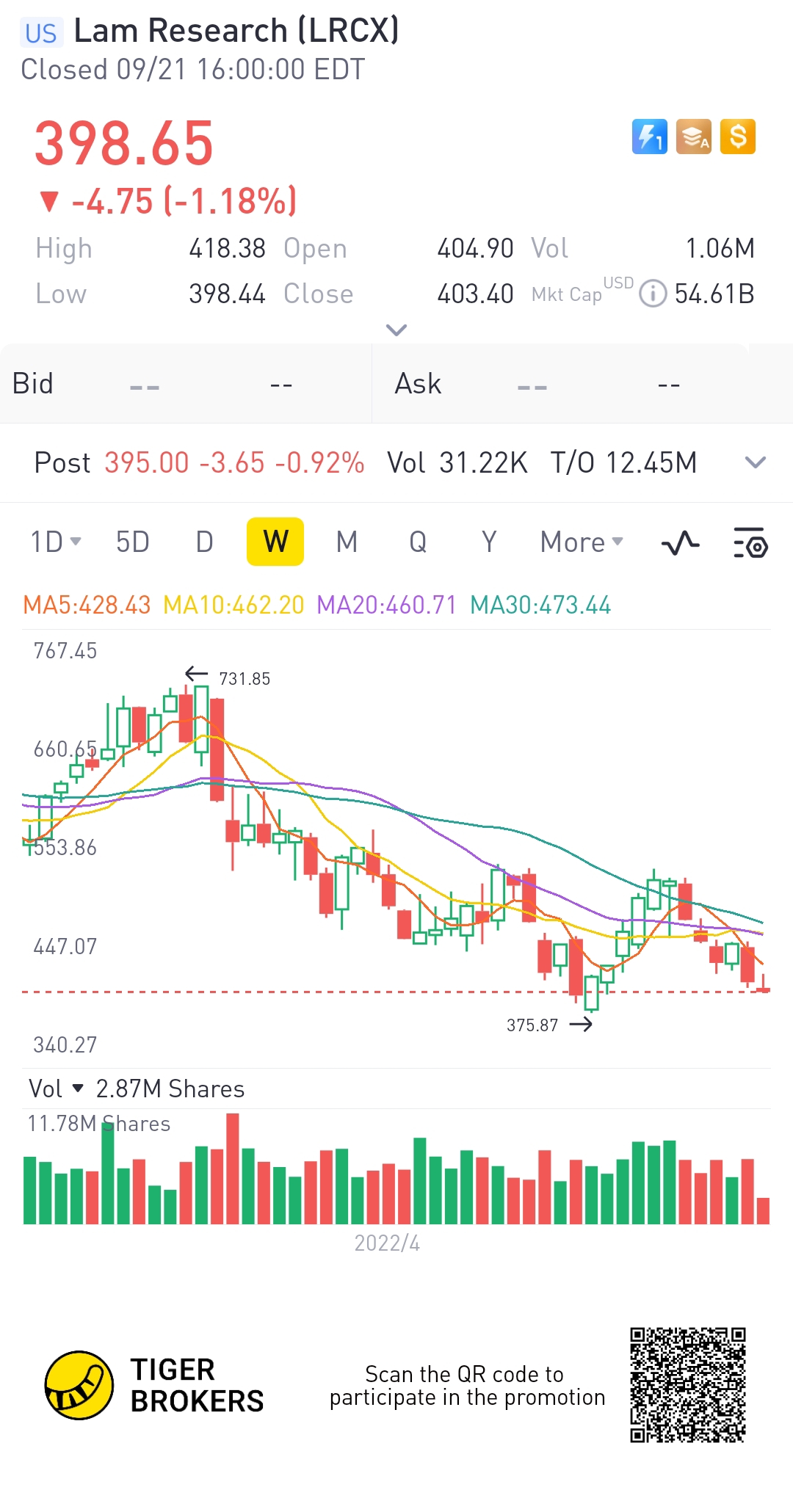Open the More timeframes dropdown
The height and width of the screenshot is (1512, 793).
(x=582, y=542)
